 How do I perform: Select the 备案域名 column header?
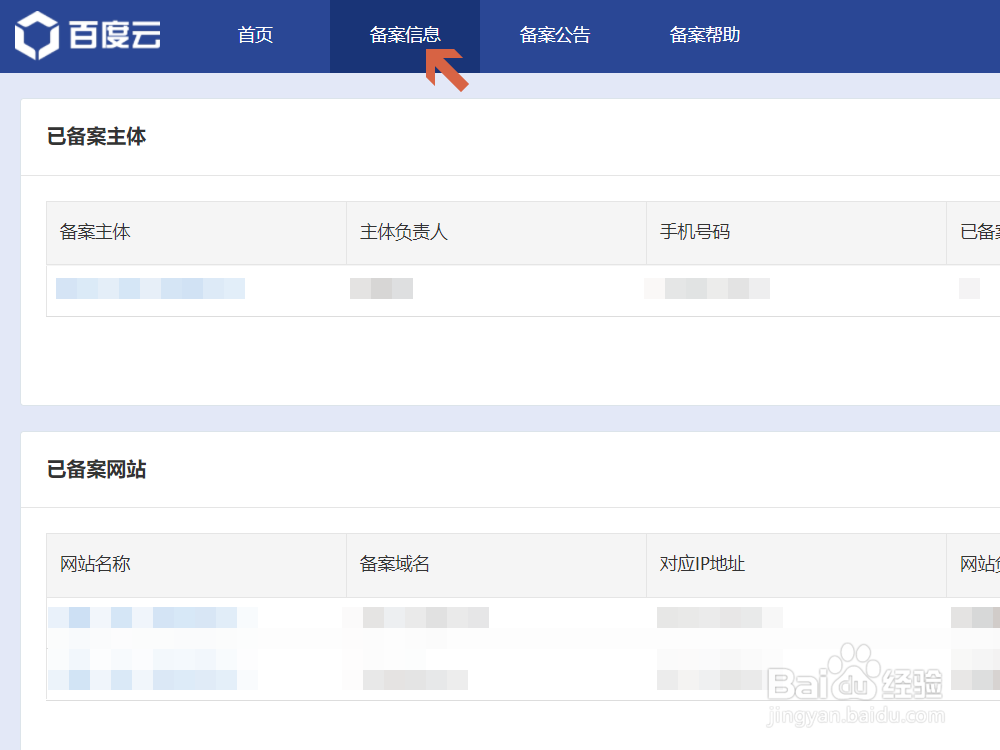click(x=390, y=564)
